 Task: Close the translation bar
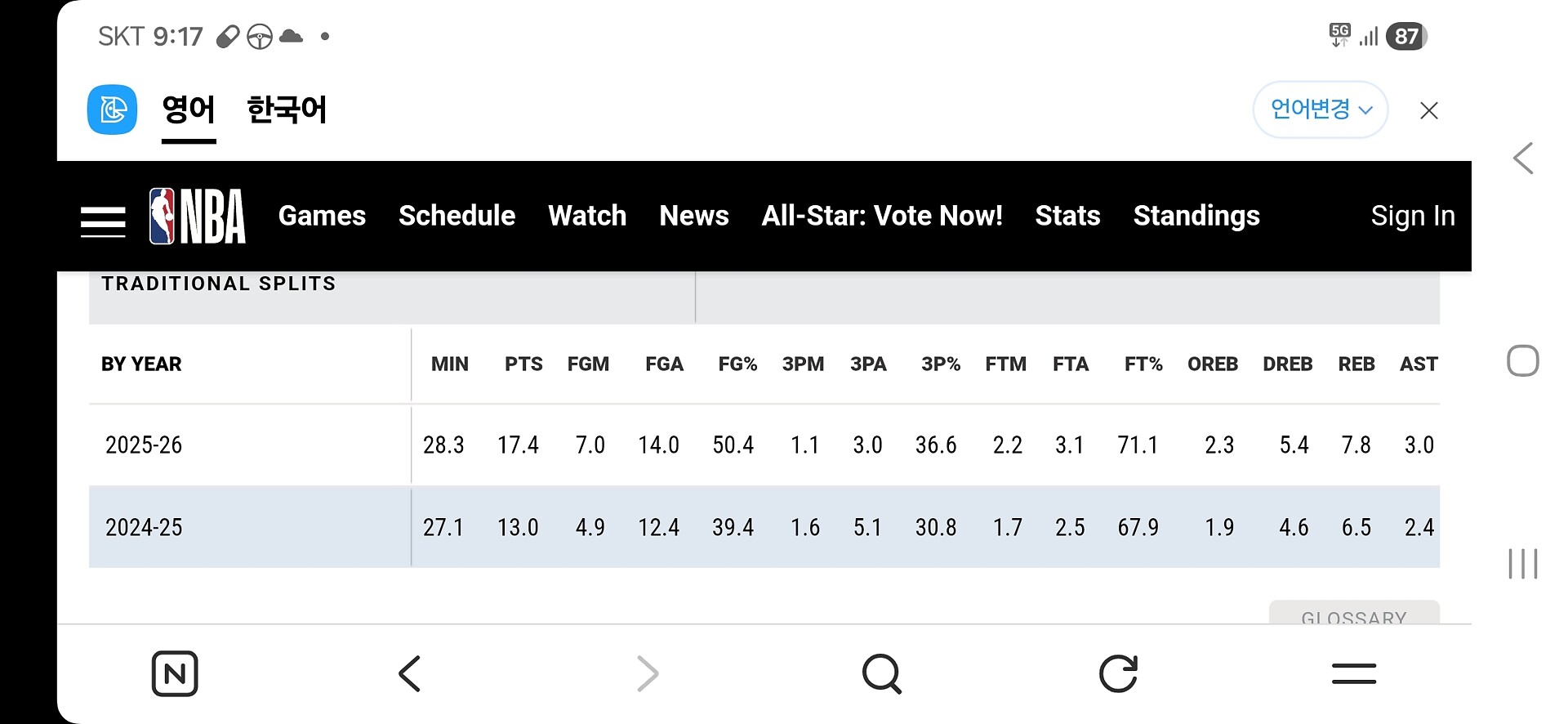(x=1428, y=110)
